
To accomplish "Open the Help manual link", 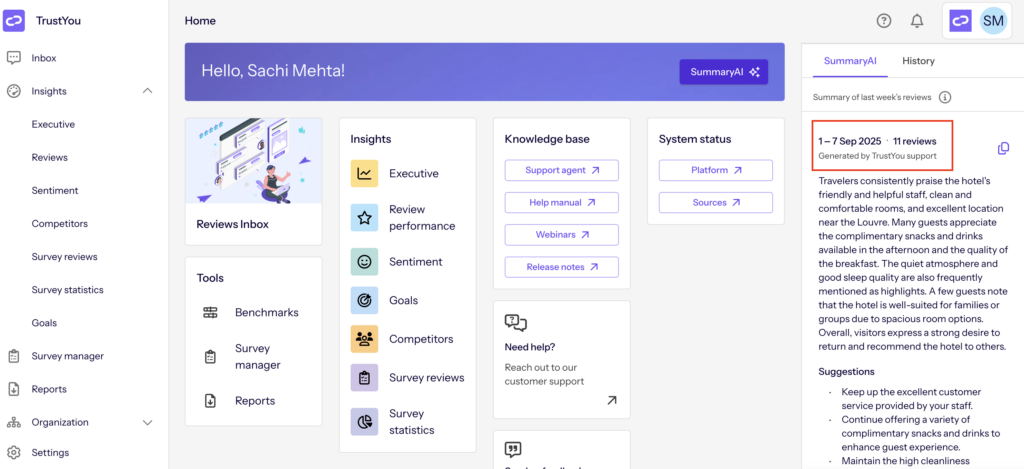I will [x=562, y=202].
